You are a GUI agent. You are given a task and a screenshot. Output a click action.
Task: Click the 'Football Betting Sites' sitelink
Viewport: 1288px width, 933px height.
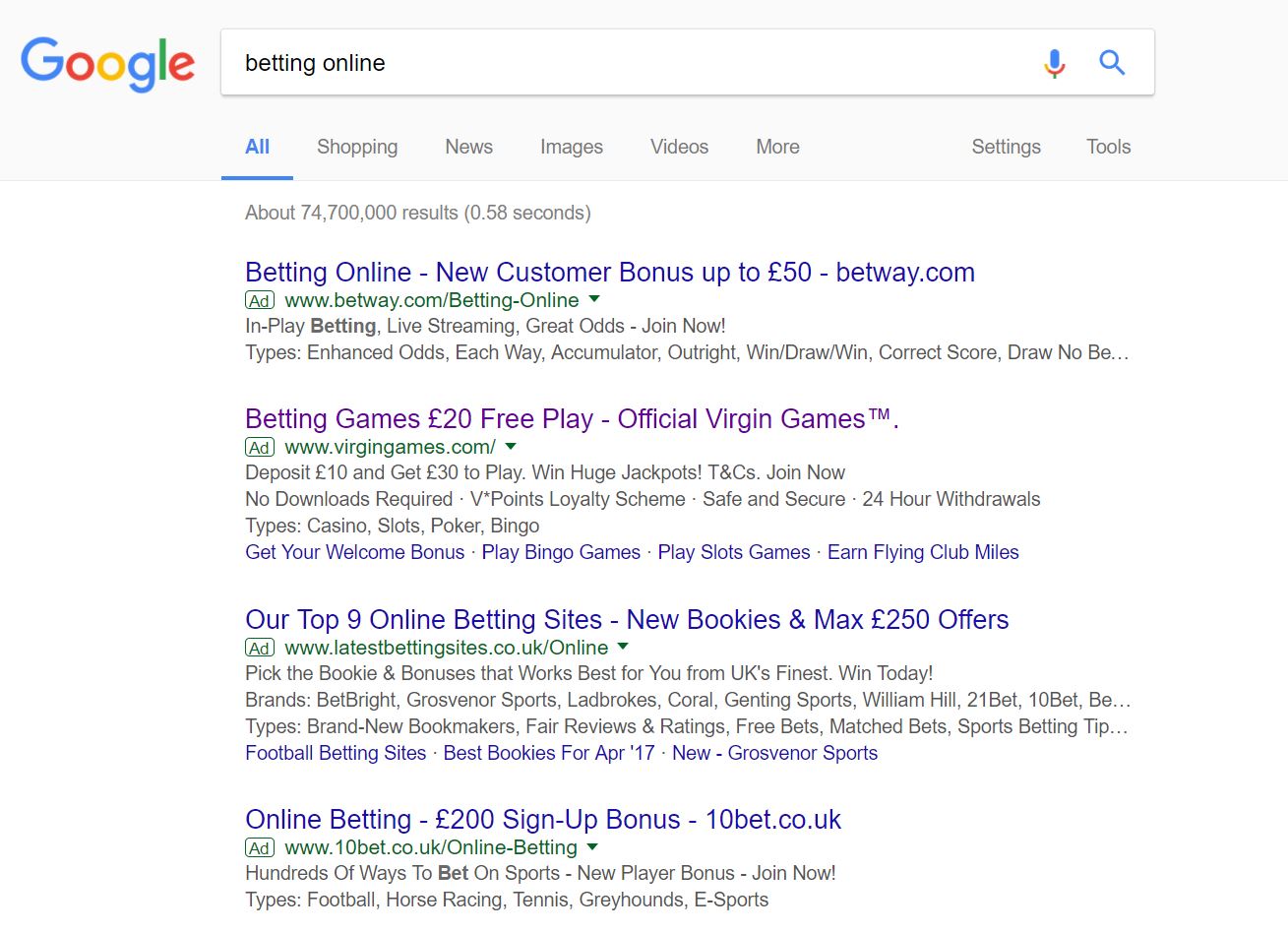click(x=336, y=753)
